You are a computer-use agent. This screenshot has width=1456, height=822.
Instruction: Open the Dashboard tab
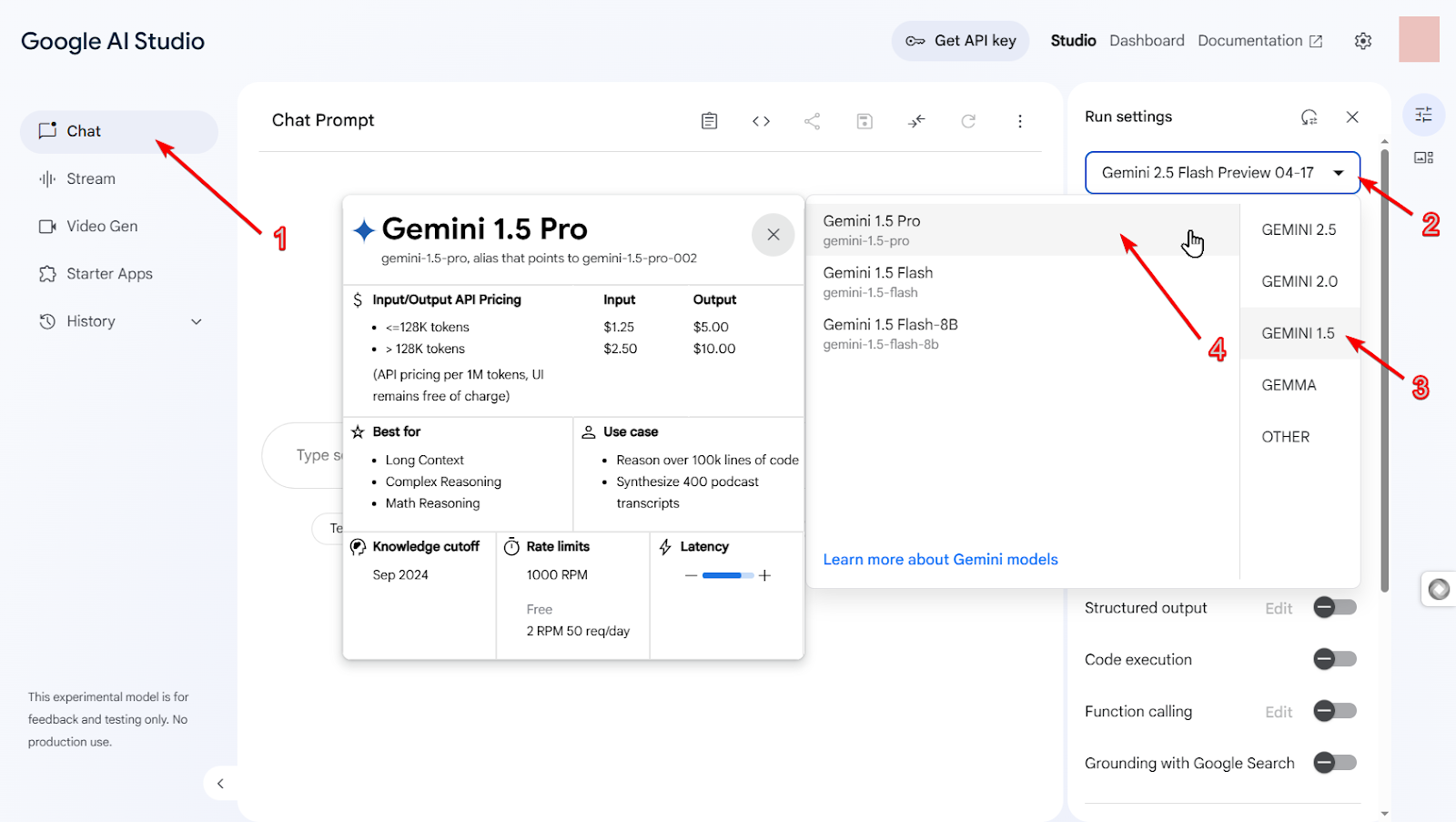click(1147, 41)
